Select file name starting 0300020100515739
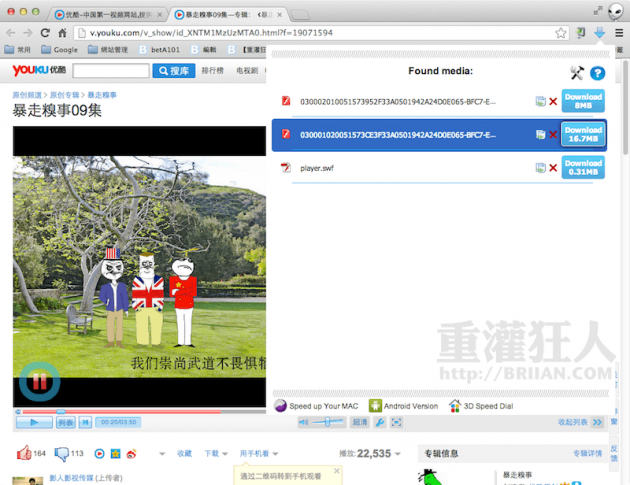 398,102
